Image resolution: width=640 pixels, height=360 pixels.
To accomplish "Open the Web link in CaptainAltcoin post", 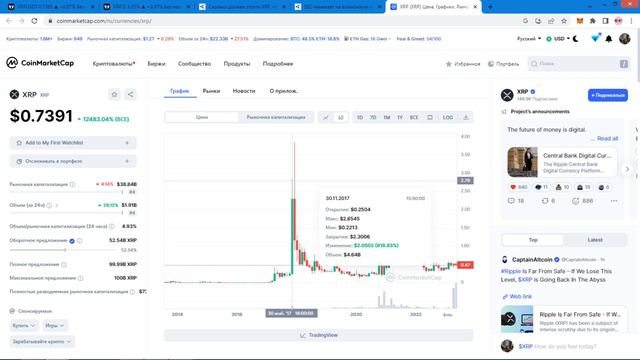I will (x=517, y=296).
